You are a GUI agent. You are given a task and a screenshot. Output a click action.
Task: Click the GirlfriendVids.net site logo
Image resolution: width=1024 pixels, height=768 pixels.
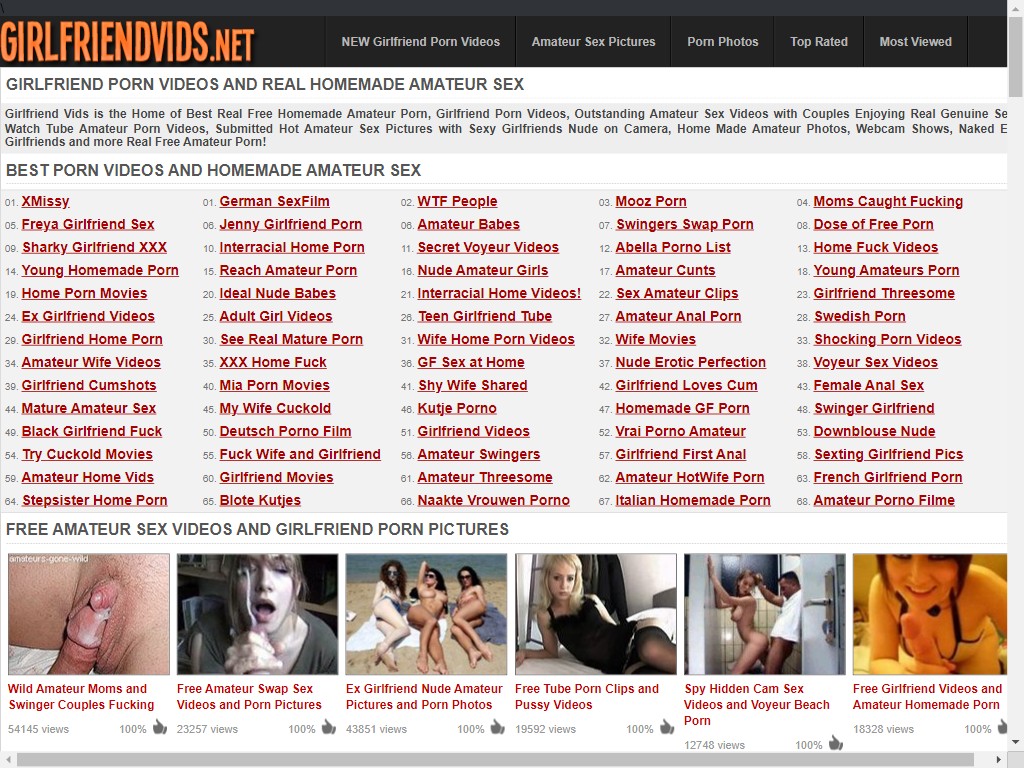128,42
